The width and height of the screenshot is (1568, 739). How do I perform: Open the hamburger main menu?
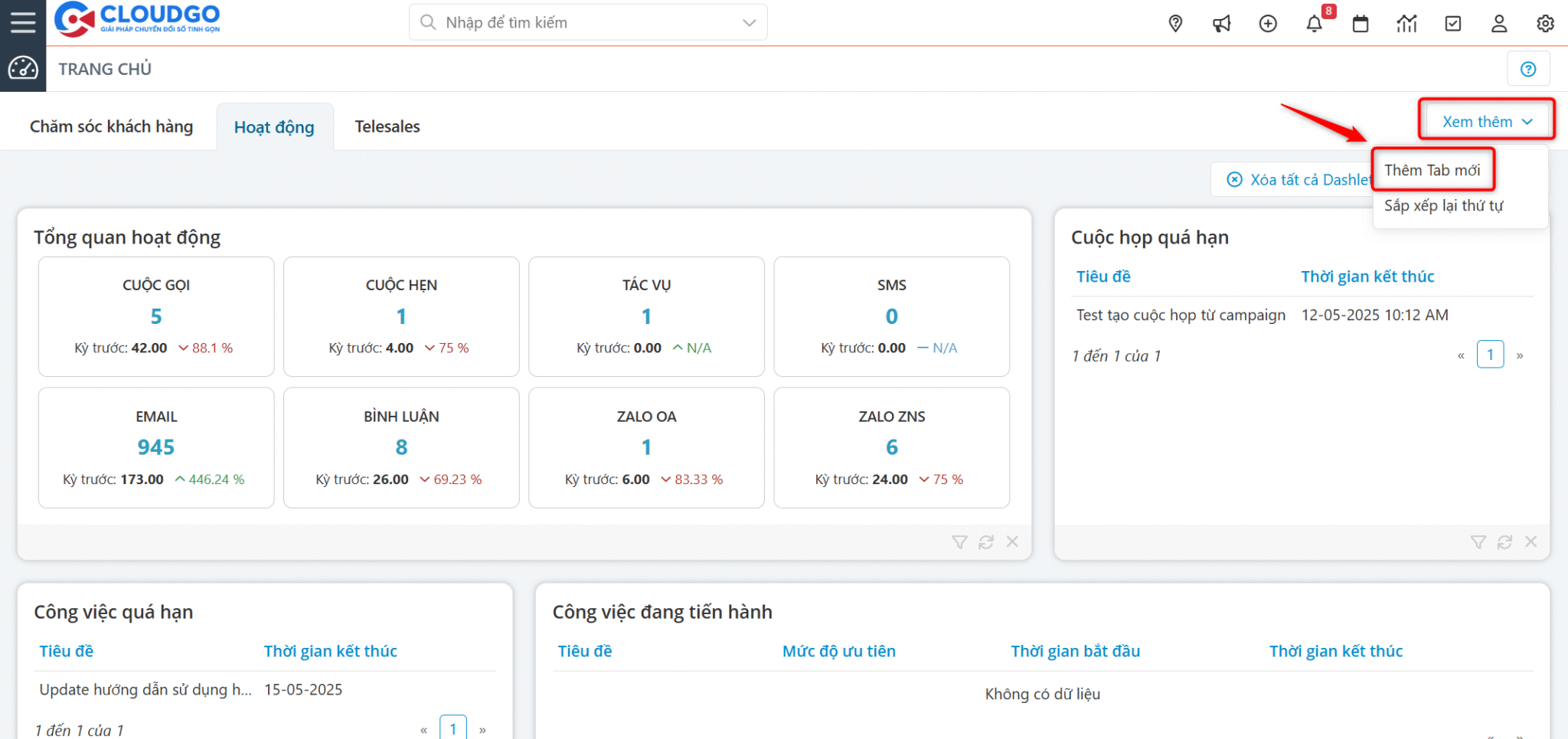click(x=23, y=22)
